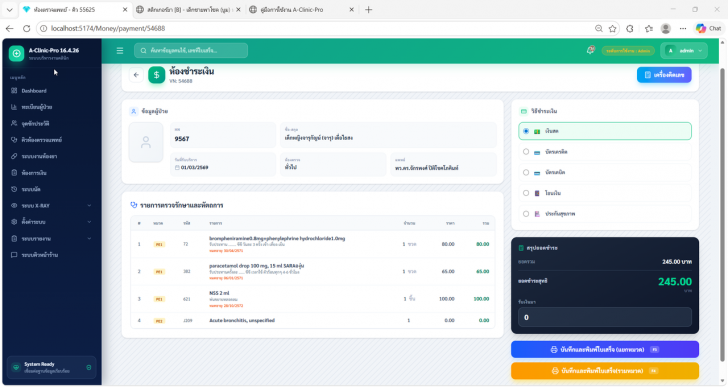Open the notification bell icon

click(x=591, y=50)
